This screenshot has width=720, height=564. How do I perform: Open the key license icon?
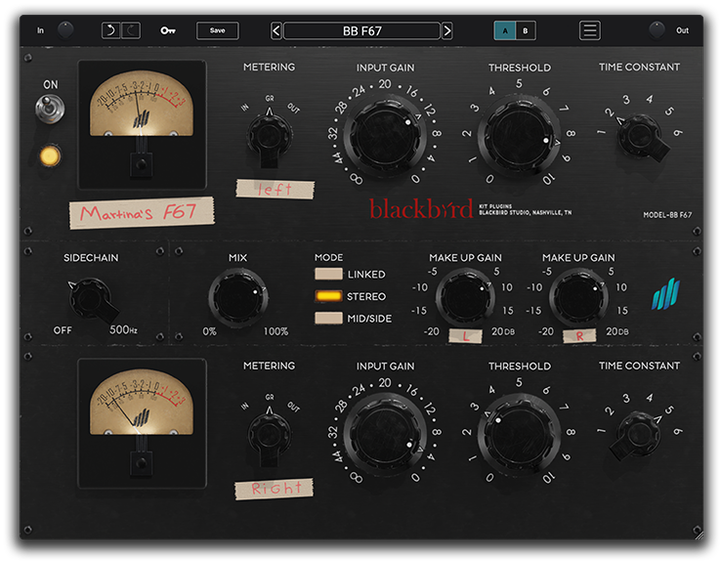[167, 31]
